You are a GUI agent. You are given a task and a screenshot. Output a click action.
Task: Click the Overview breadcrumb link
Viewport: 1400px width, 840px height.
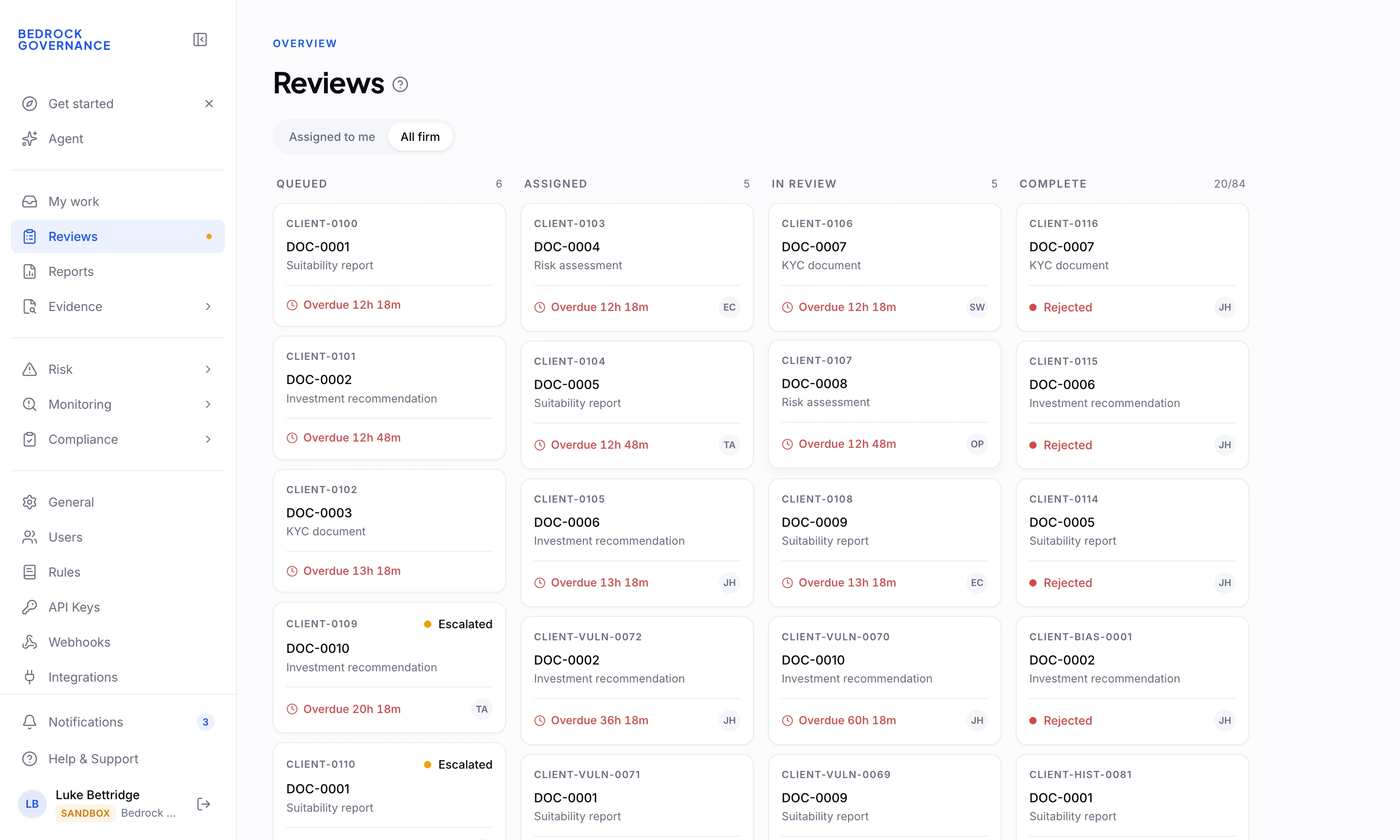(304, 44)
